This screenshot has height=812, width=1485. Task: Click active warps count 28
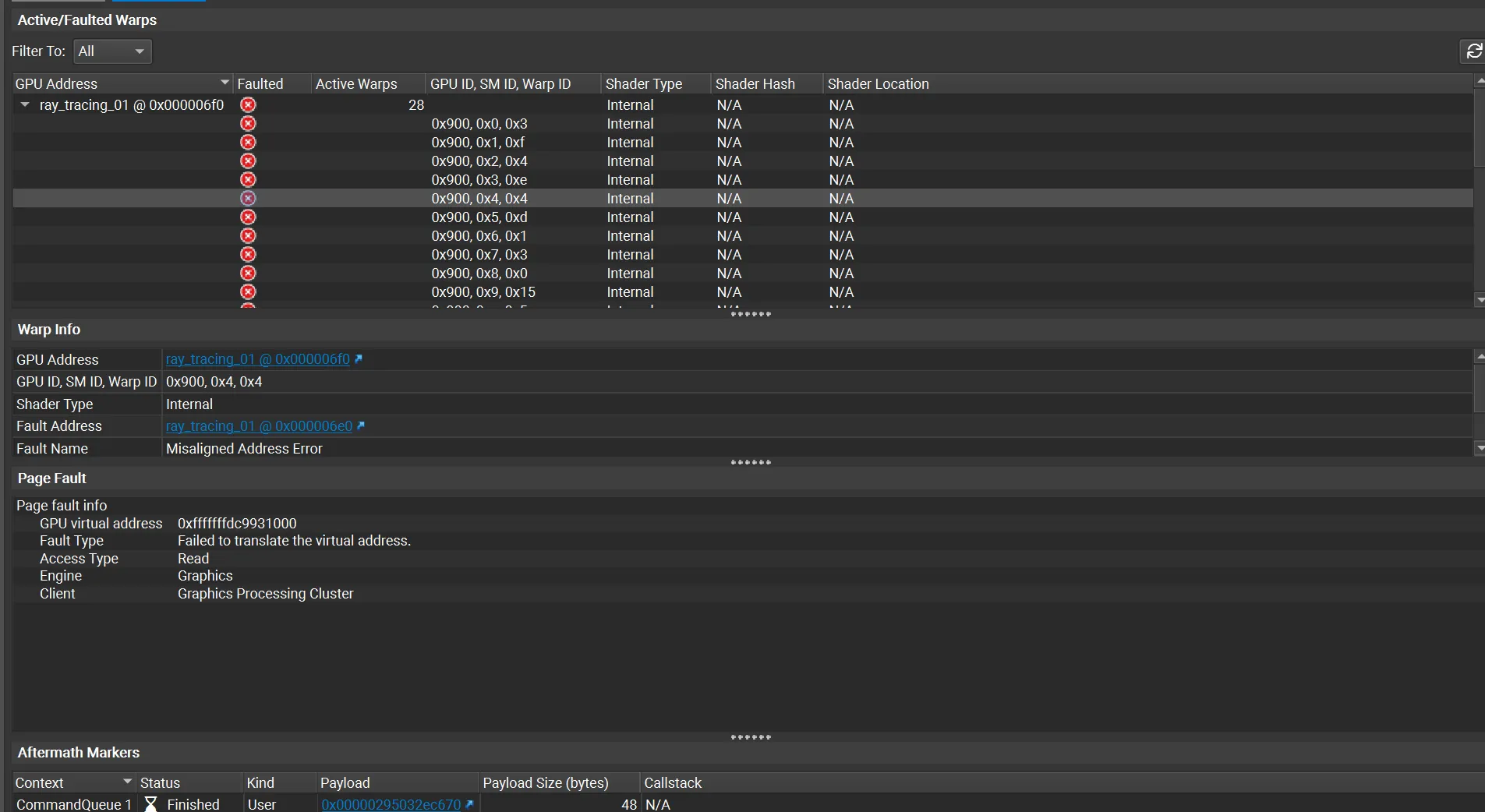pos(416,104)
